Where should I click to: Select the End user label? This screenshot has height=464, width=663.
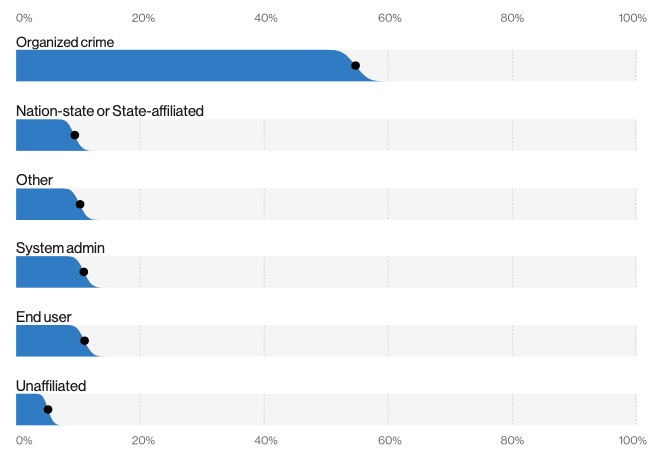click(43, 316)
